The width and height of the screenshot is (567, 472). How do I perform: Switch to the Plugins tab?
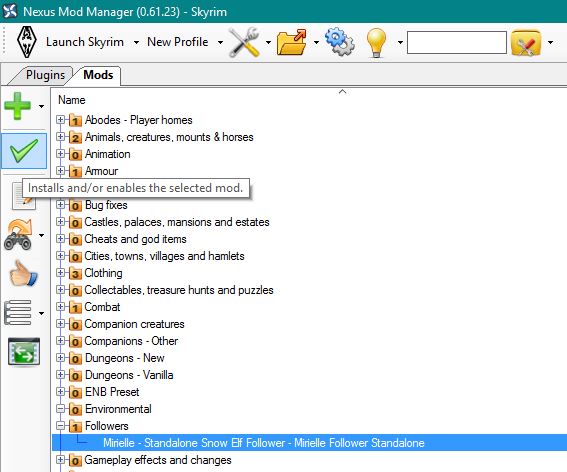[x=45, y=75]
